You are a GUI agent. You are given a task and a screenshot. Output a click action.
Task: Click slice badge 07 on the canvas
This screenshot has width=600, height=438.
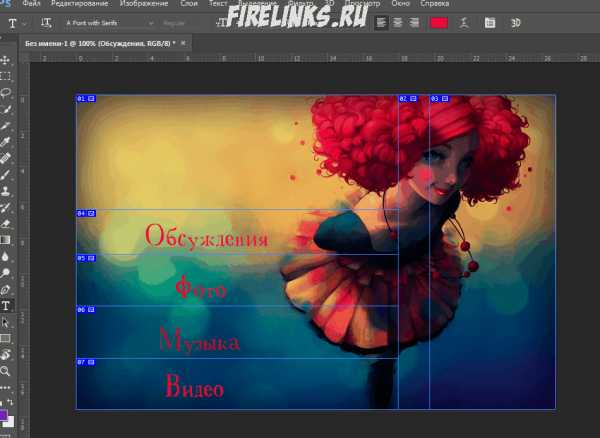86,362
